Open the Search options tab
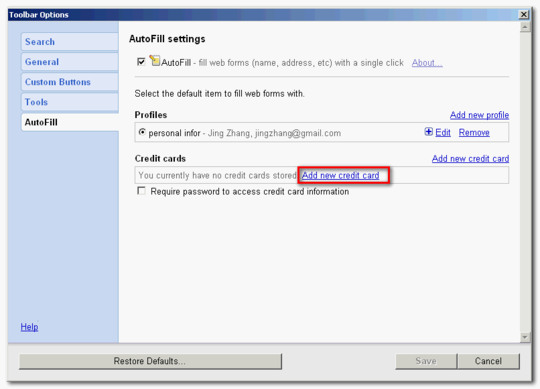Screen dimensions: 540x389 tap(70, 42)
